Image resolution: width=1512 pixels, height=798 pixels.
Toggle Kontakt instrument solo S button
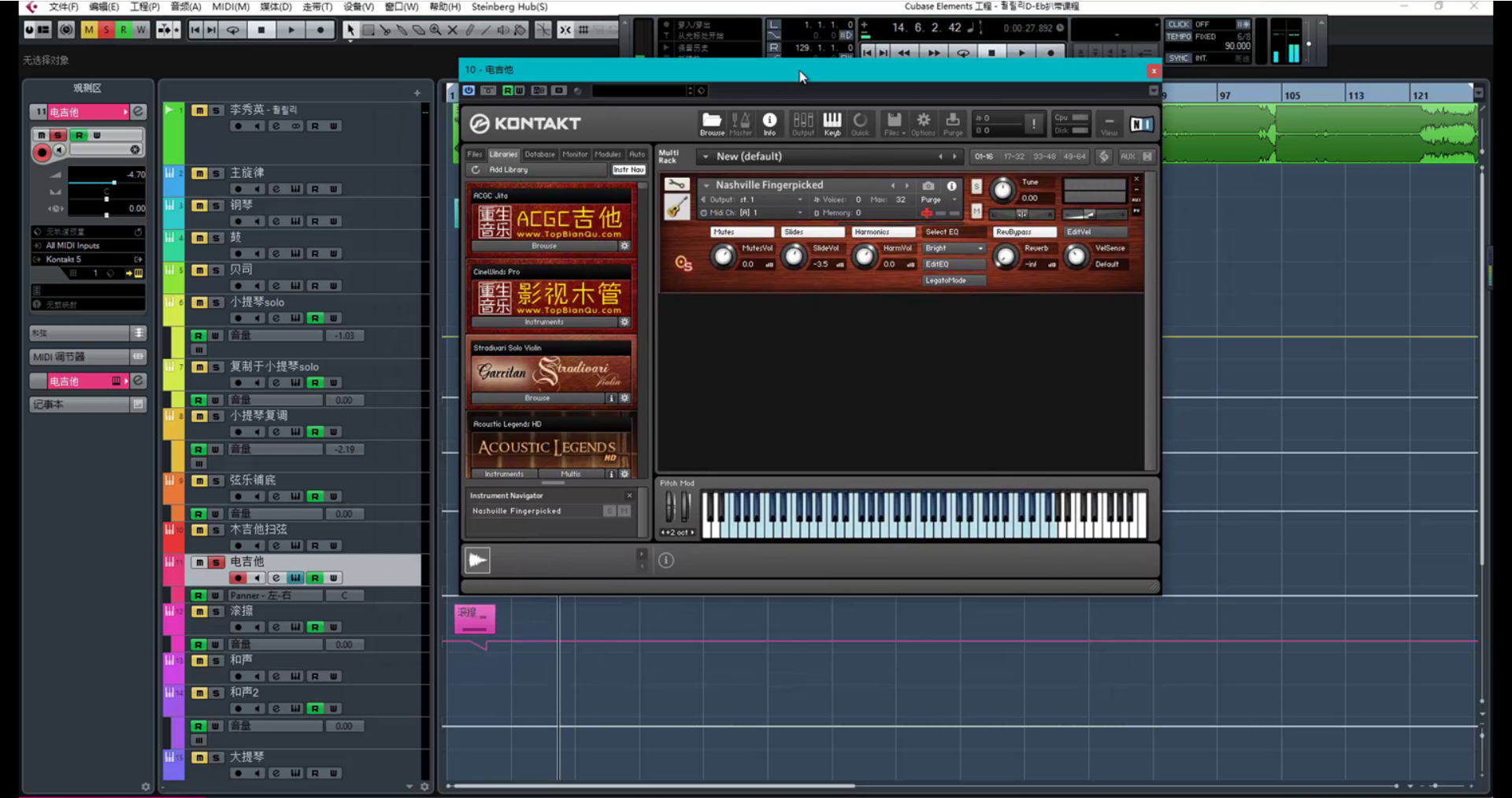[x=976, y=187]
